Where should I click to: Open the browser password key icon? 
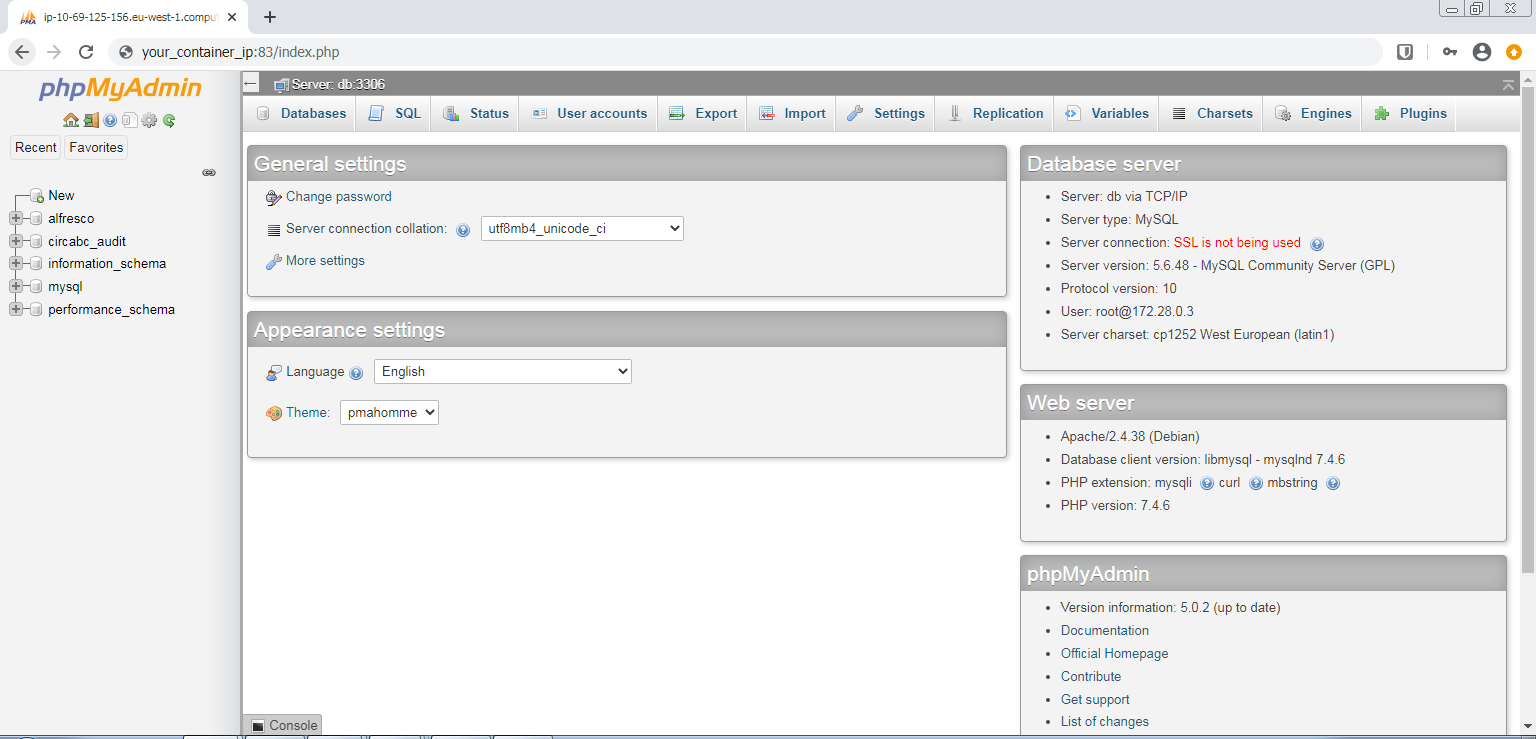[1449, 52]
